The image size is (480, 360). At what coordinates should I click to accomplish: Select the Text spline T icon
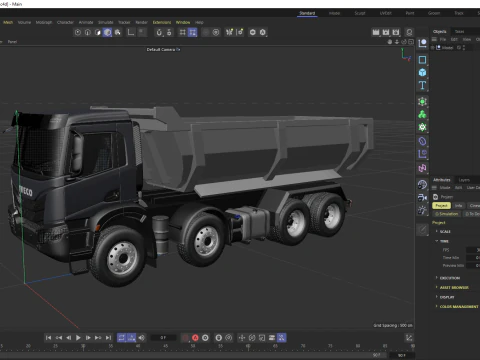422,85
